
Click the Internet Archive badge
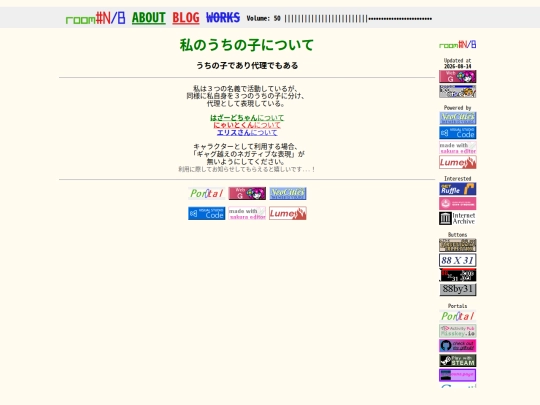[458, 218]
